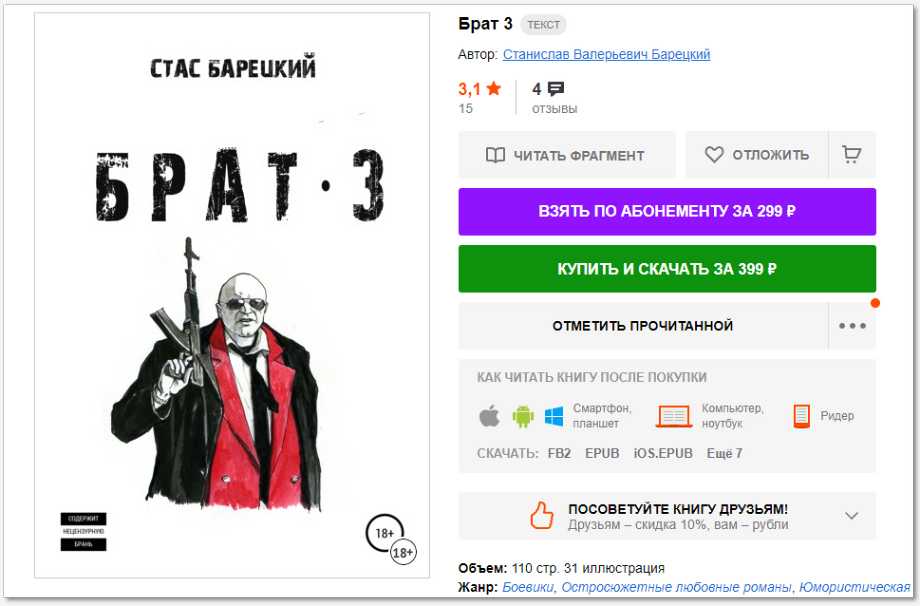Click the laptop computer reading icon
Viewport: 920px width, 606px height.
click(x=674, y=416)
